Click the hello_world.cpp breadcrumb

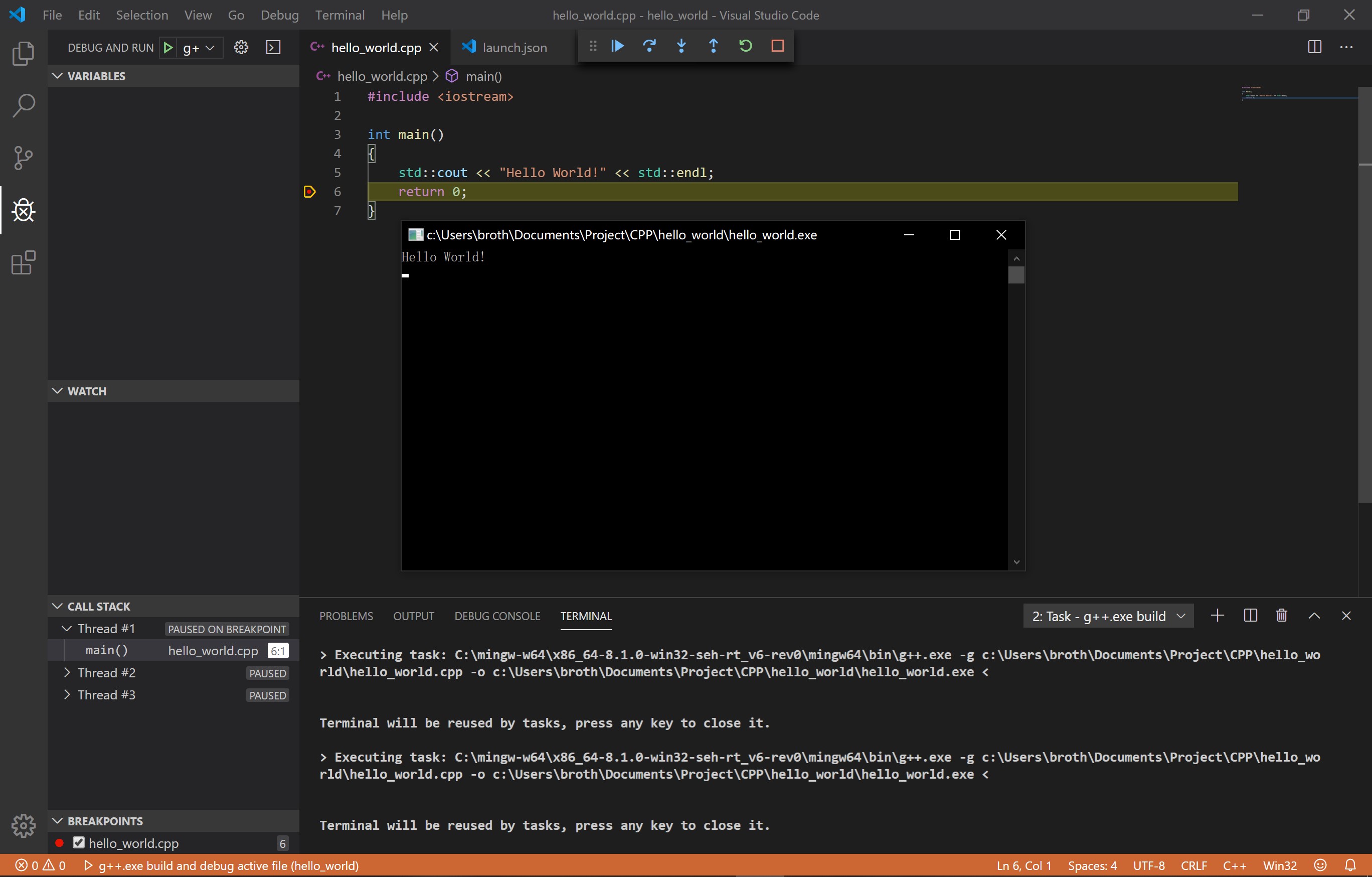[382, 76]
